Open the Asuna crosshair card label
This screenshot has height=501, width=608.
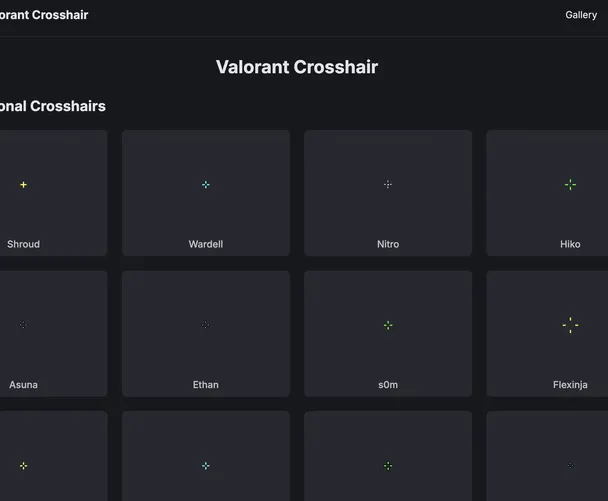click(24, 385)
